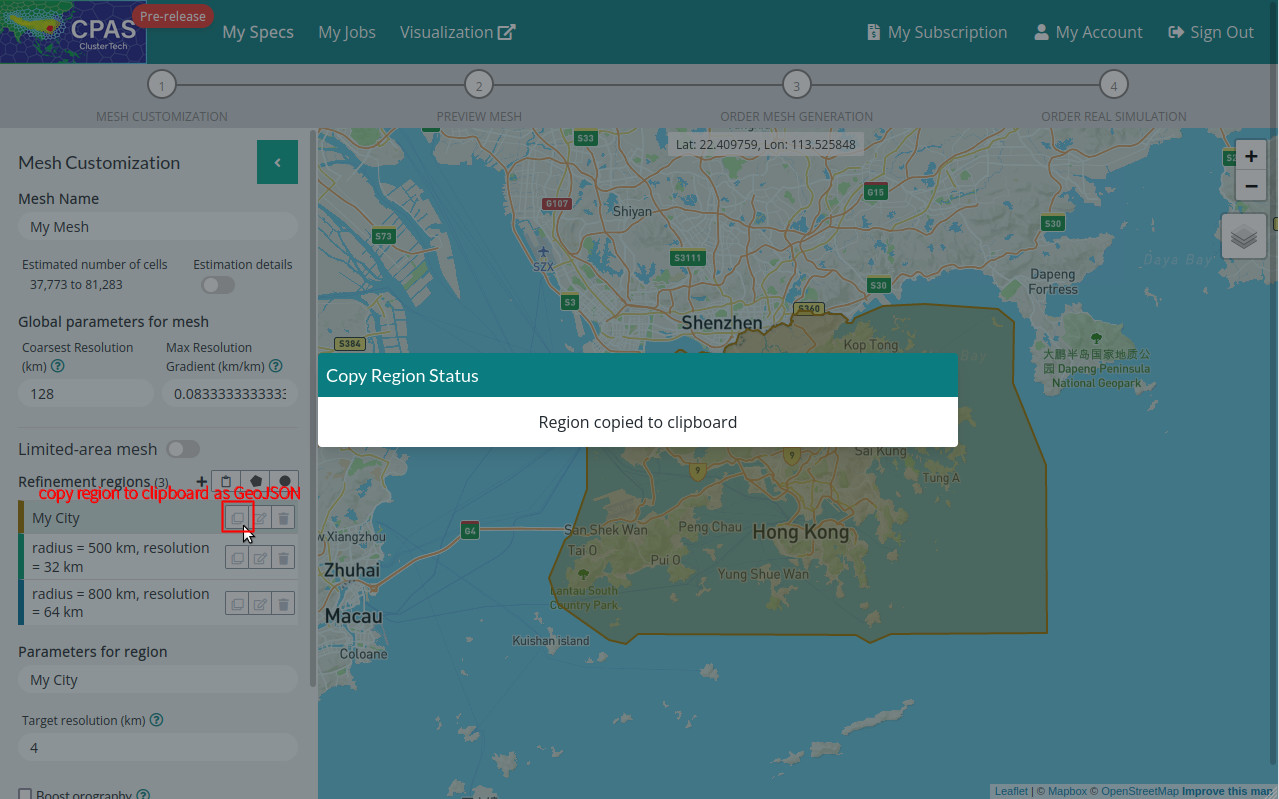Click the left panel vertical scrollbar

[x=313, y=408]
